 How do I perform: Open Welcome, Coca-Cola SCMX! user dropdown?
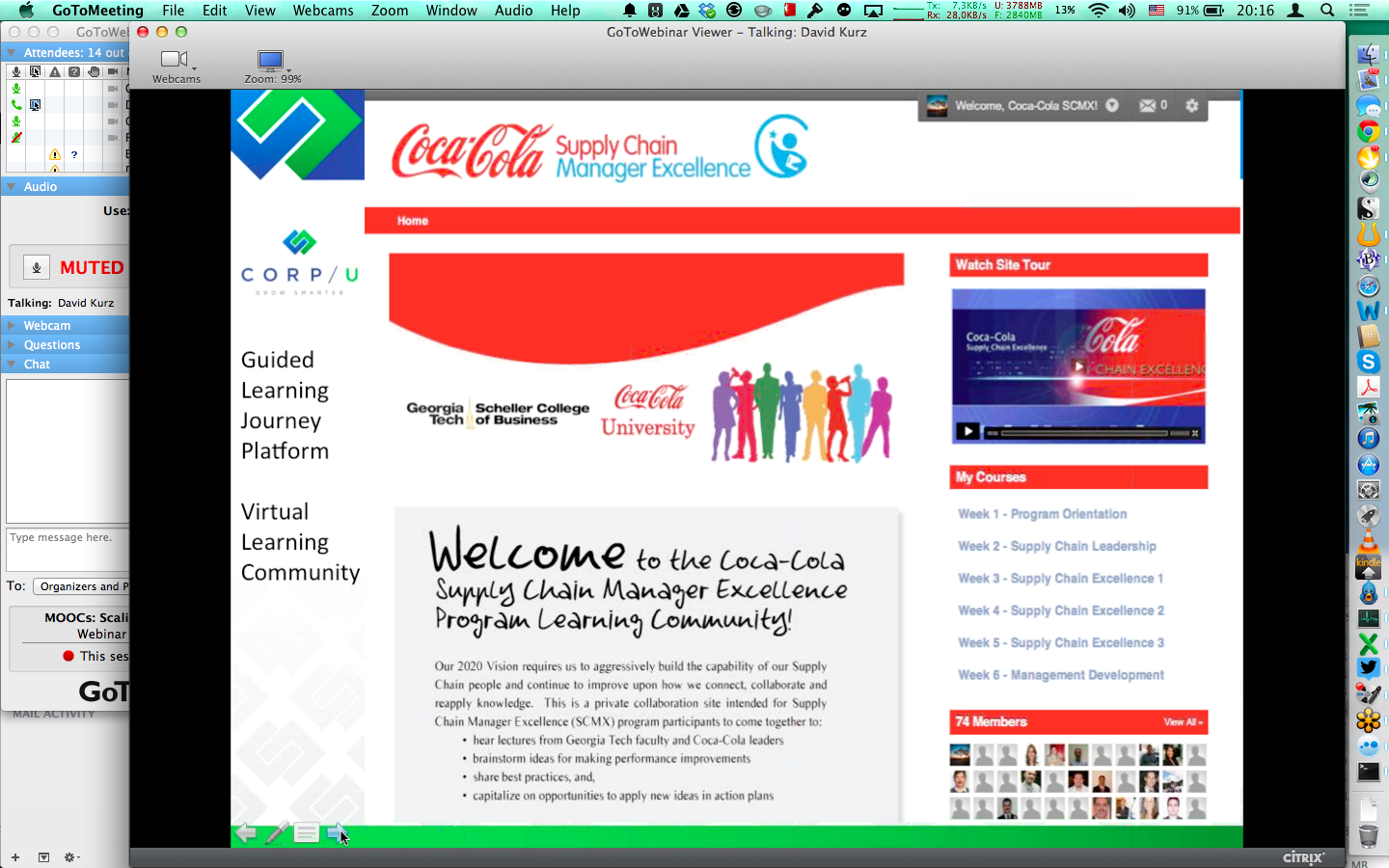coord(1112,105)
